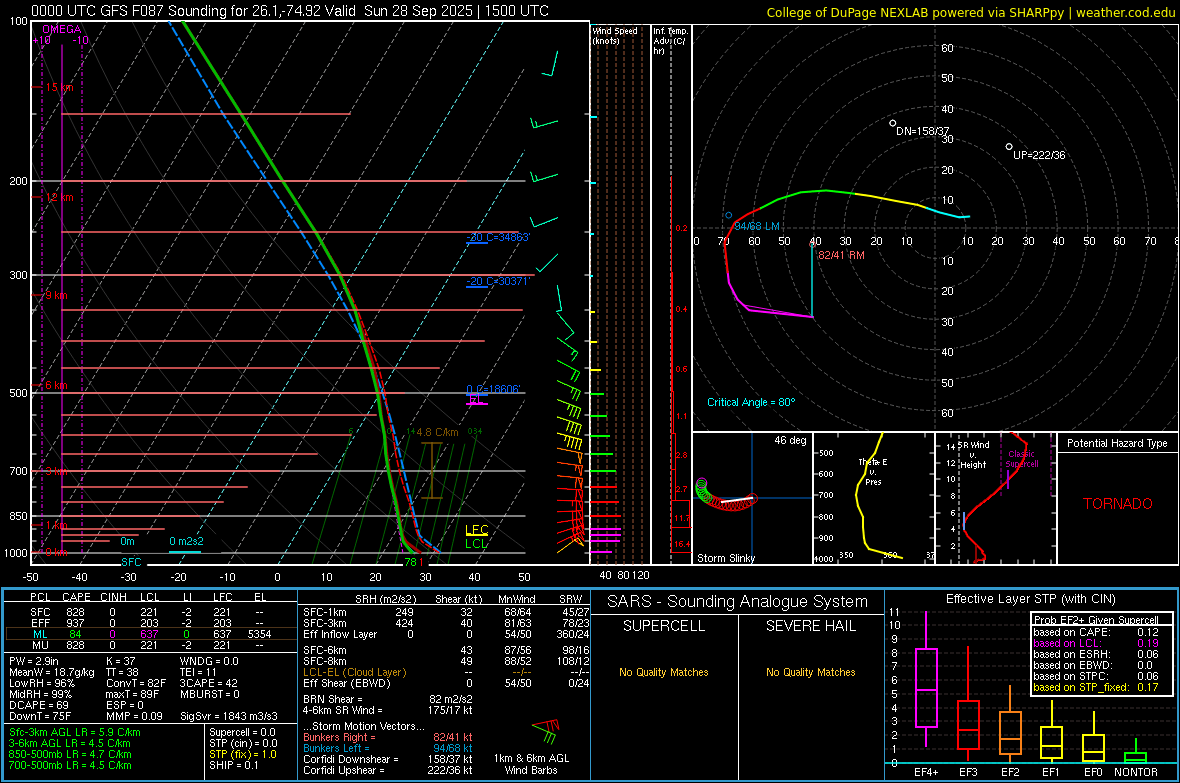Click the 46 deg slinky tilt value
Image resolution: width=1180 pixels, height=783 pixels.
click(790, 440)
